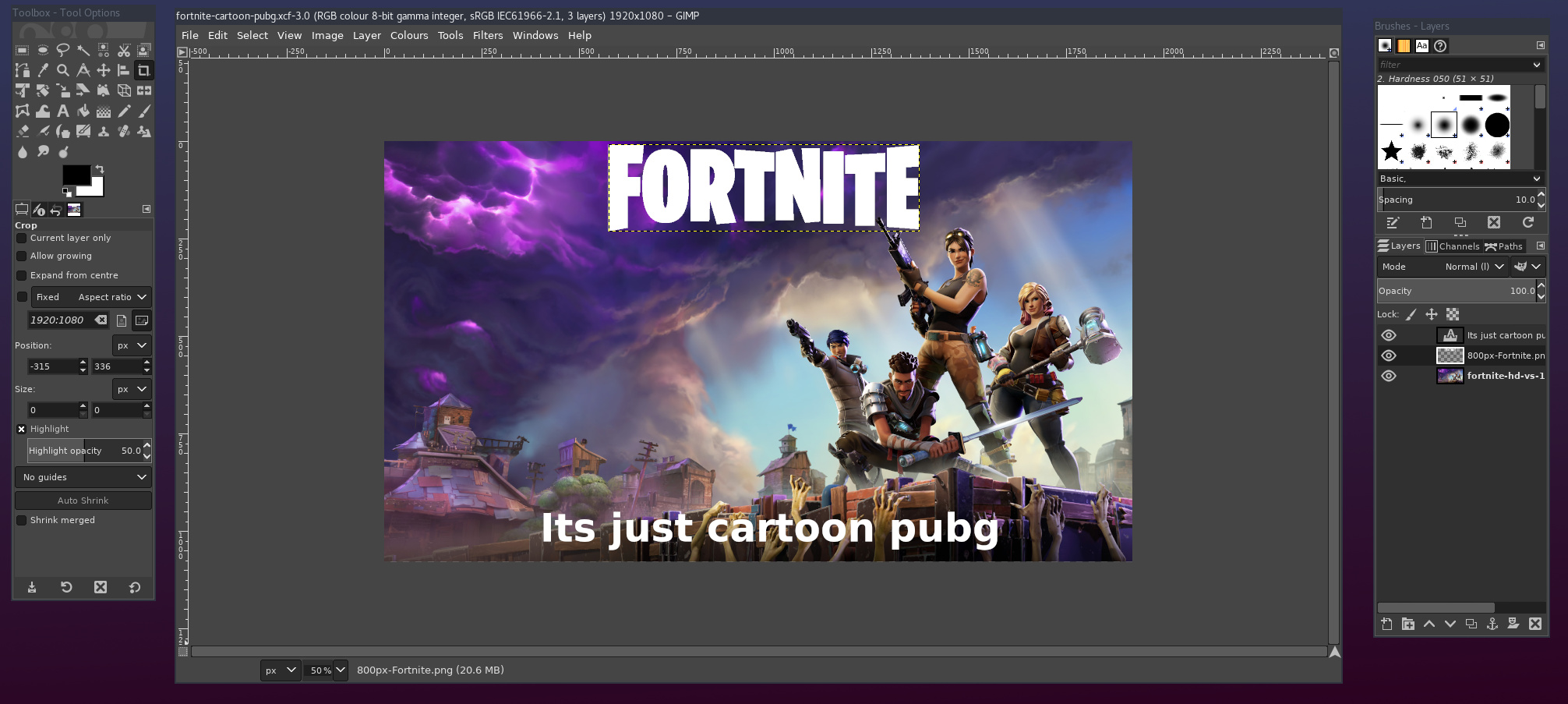
Task: Open the No guides dropdown
Action: [83, 477]
